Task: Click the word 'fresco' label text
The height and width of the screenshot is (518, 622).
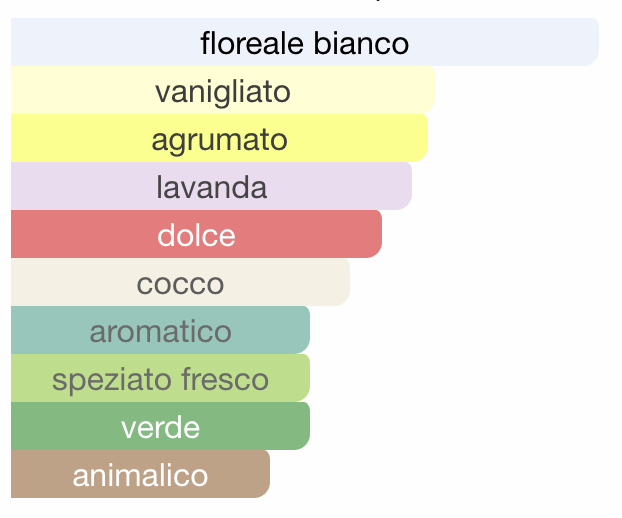Action: point(225,380)
